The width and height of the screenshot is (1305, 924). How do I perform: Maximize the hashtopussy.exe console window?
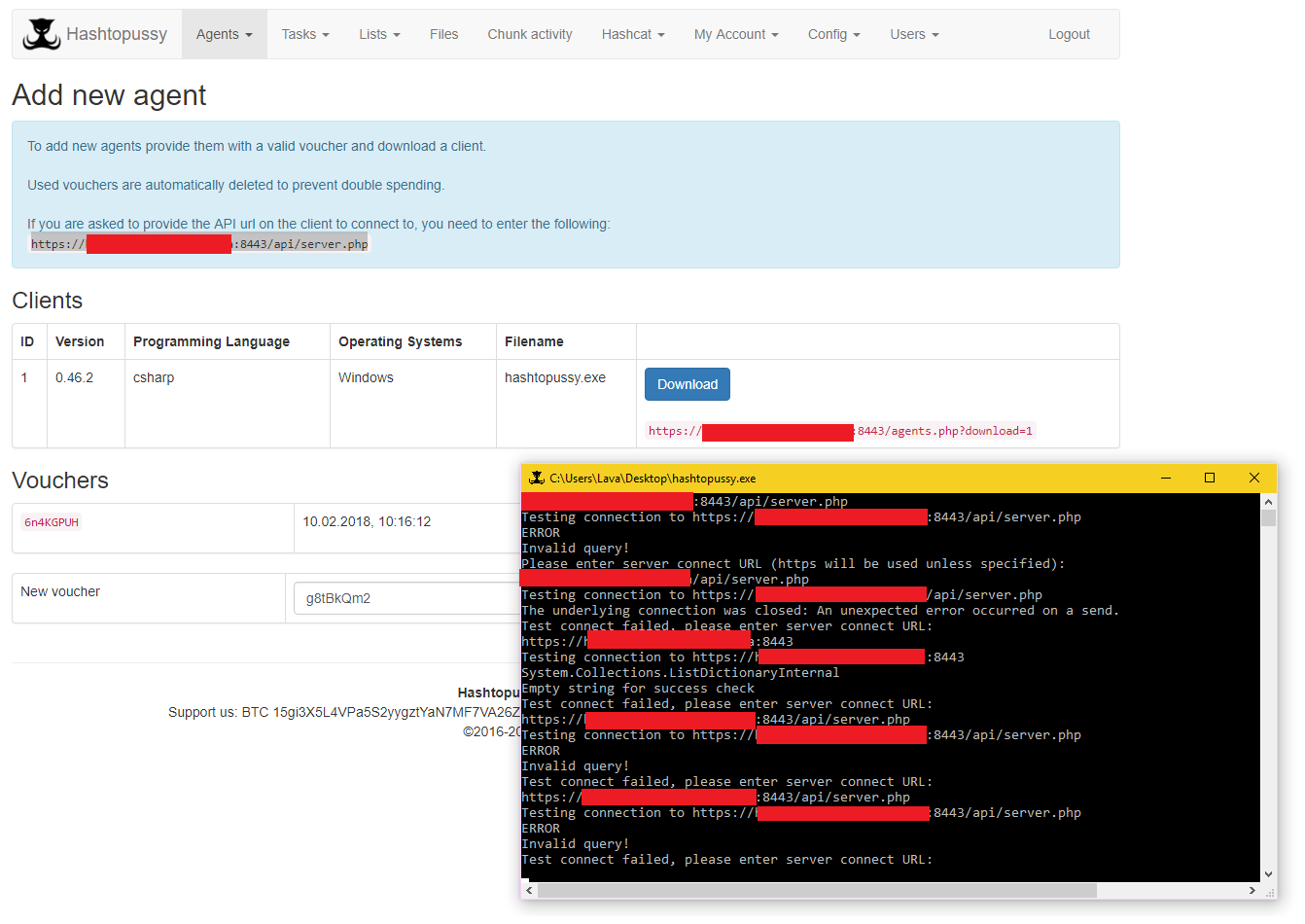[x=1210, y=478]
